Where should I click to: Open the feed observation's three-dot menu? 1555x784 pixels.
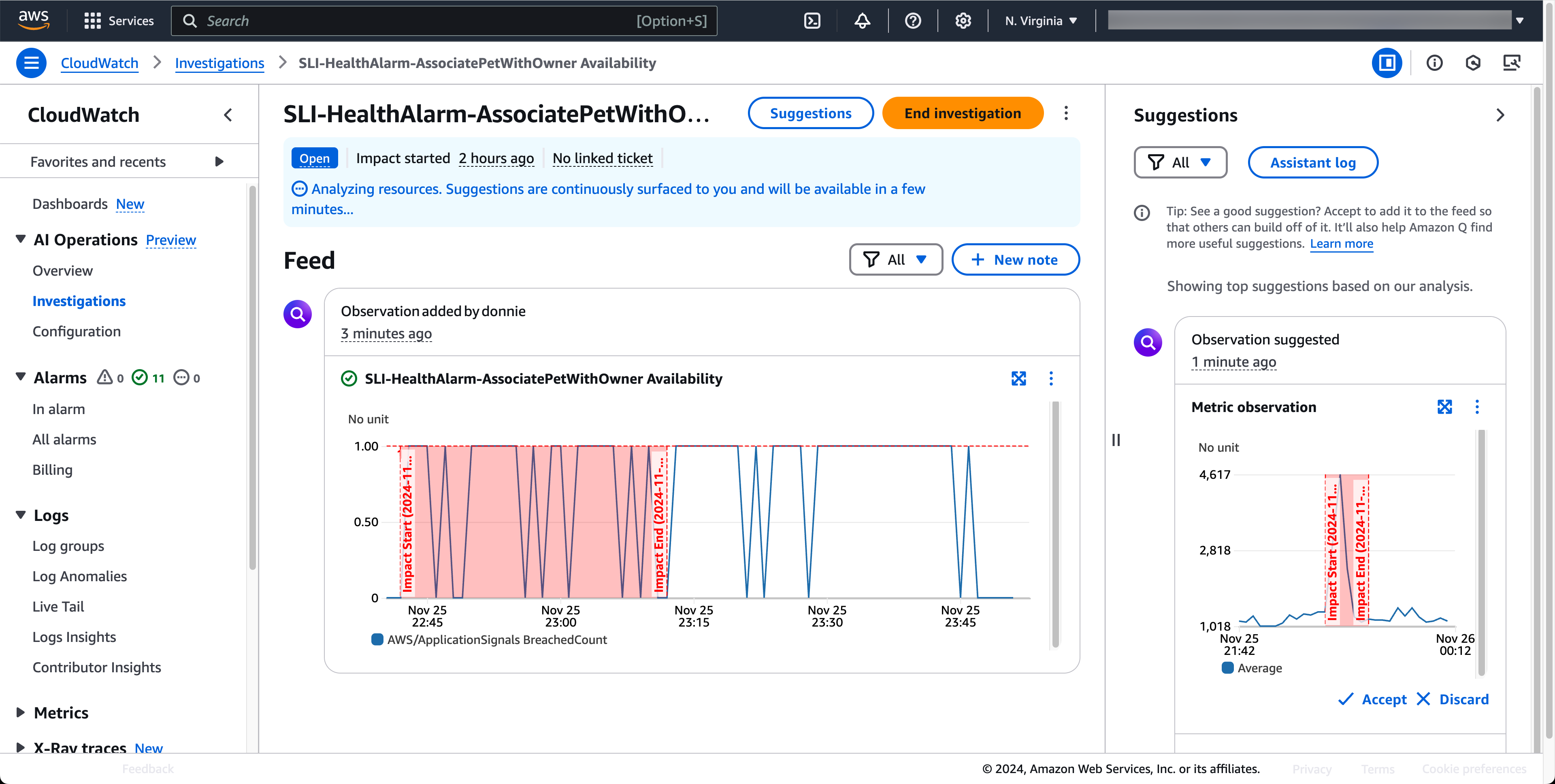tap(1051, 378)
